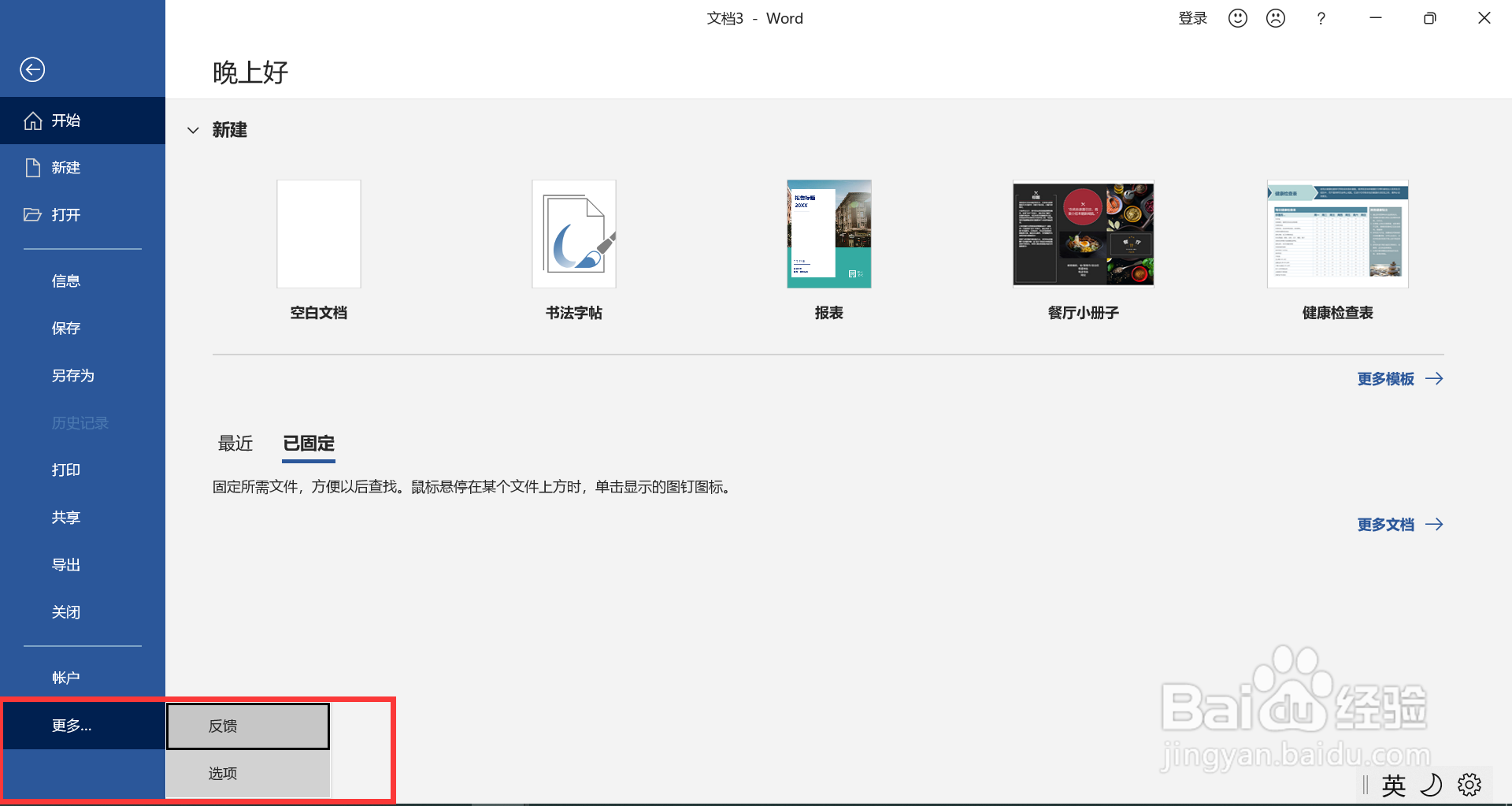Send a frown feedback with the sad face icon
Image resolution: width=1512 pixels, height=806 pixels.
(1276, 18)
